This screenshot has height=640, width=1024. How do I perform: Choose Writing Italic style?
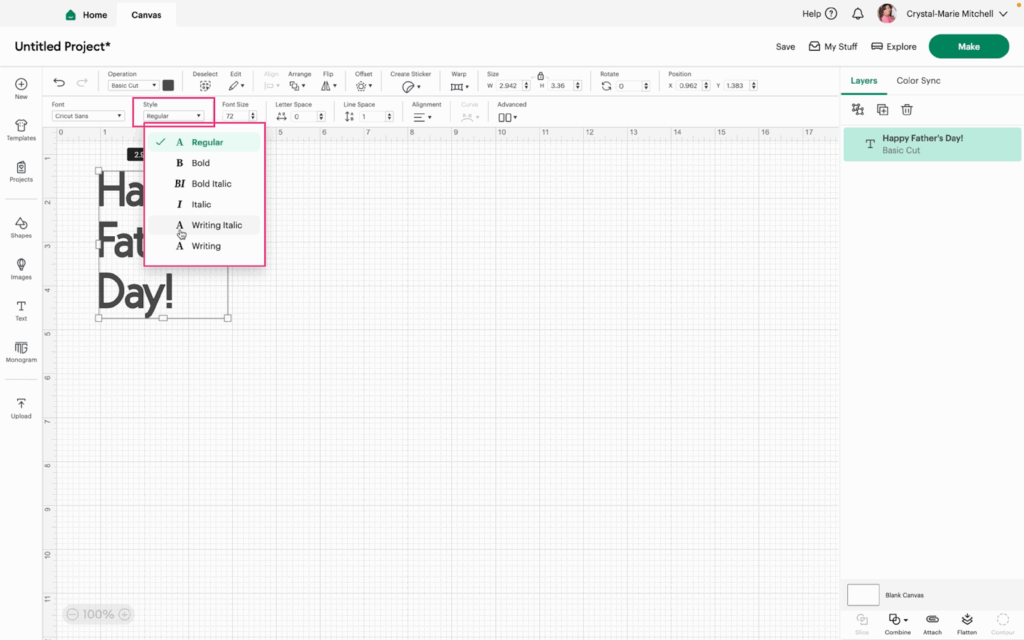click(x=216, y=225)
